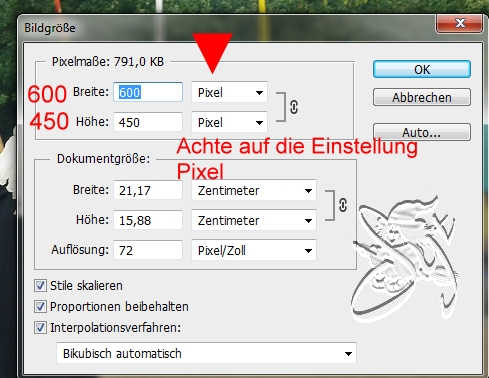Open the Zentimeter dropdown for document Höhe
This screenshot has width=489, height=378.
254,220
